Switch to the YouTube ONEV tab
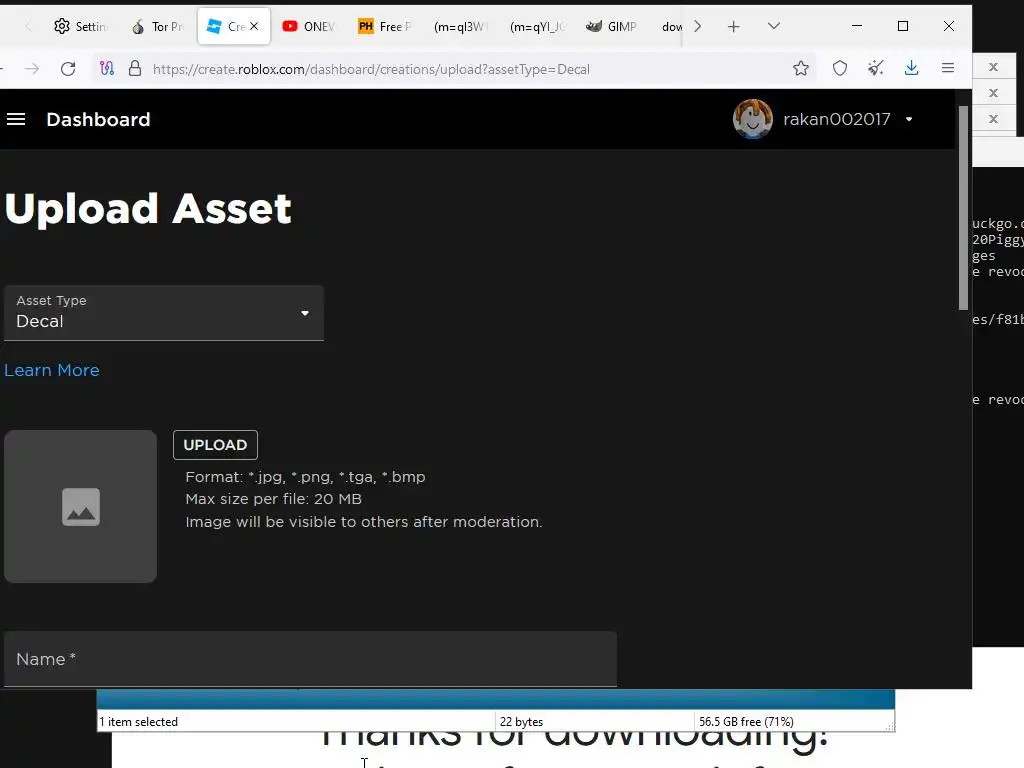 click(308, 27)
